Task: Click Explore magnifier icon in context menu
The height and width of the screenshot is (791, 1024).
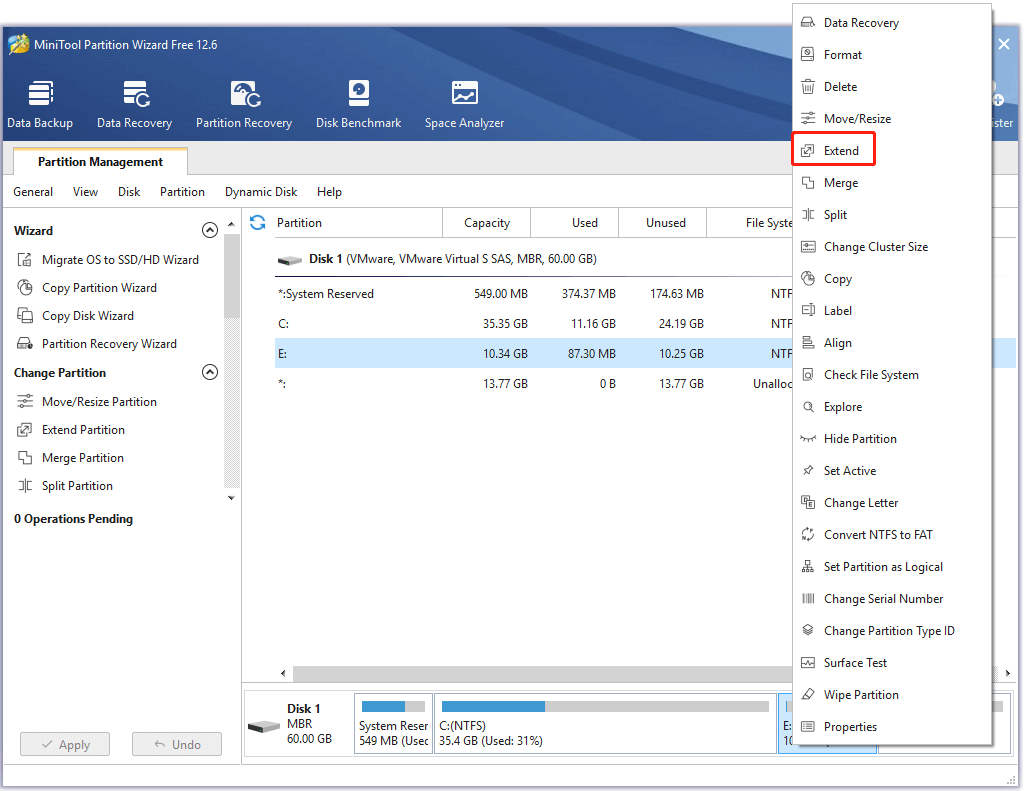Action: tap(808, 406)
